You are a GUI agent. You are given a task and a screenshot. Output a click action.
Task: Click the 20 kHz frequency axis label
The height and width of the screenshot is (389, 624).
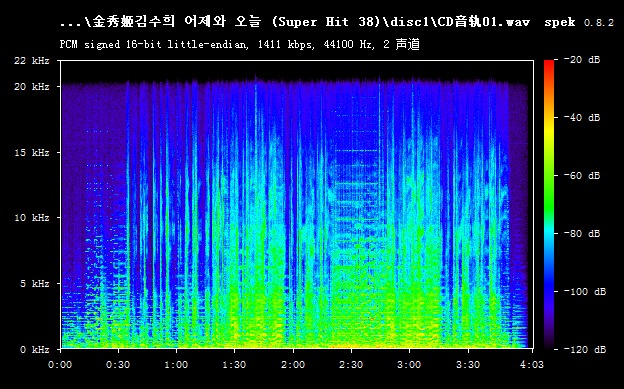pyautogui.click(x=31, y=86)
